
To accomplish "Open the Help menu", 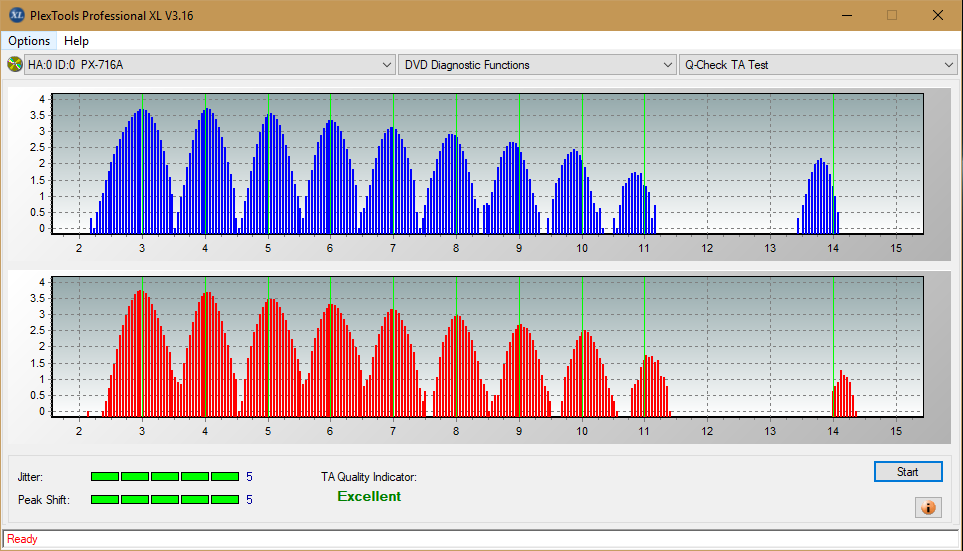I will tap(76, 41).
